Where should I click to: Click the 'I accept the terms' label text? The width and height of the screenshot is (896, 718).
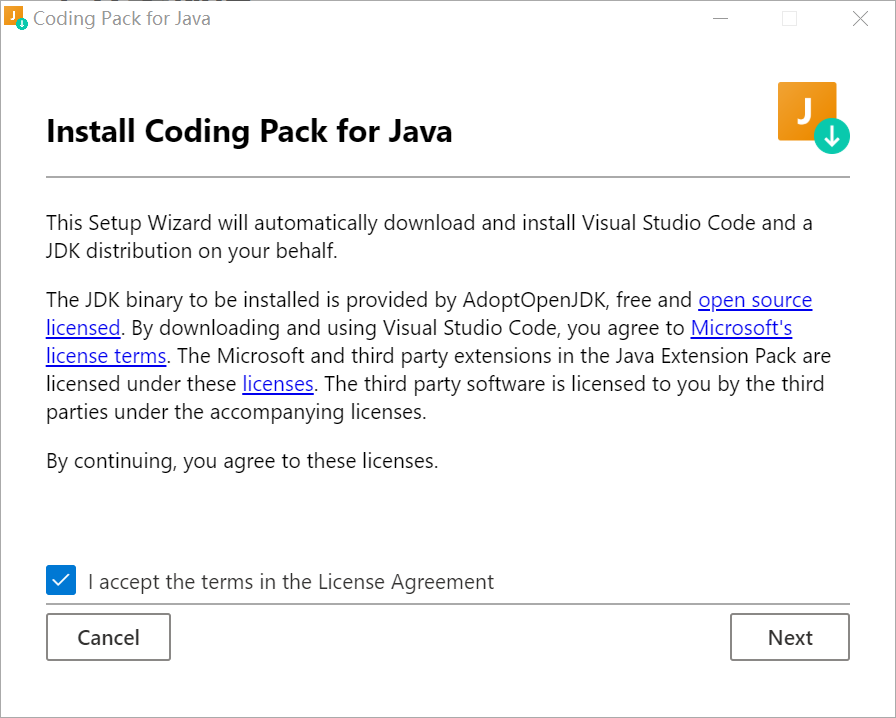(x=290, y=581)
